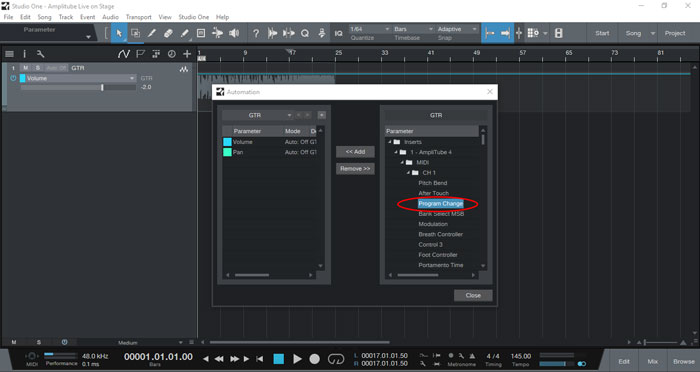This screenshot has width=700, height=372.
Task: Select the Arrow tool in the toolbar
Action: click(x=119, y=33)
